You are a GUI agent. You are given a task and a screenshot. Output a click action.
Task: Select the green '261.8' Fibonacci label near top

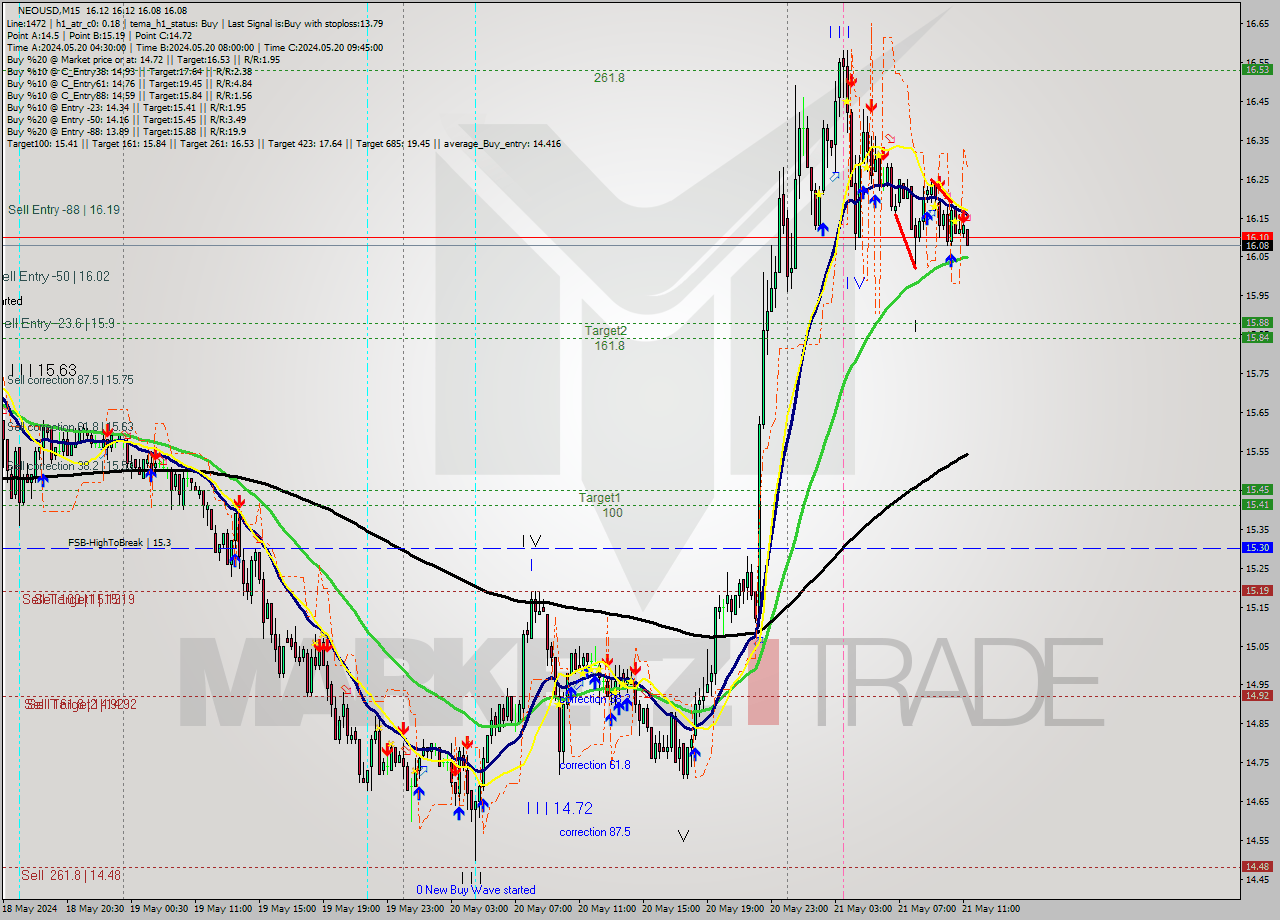[x=609, y=77]
